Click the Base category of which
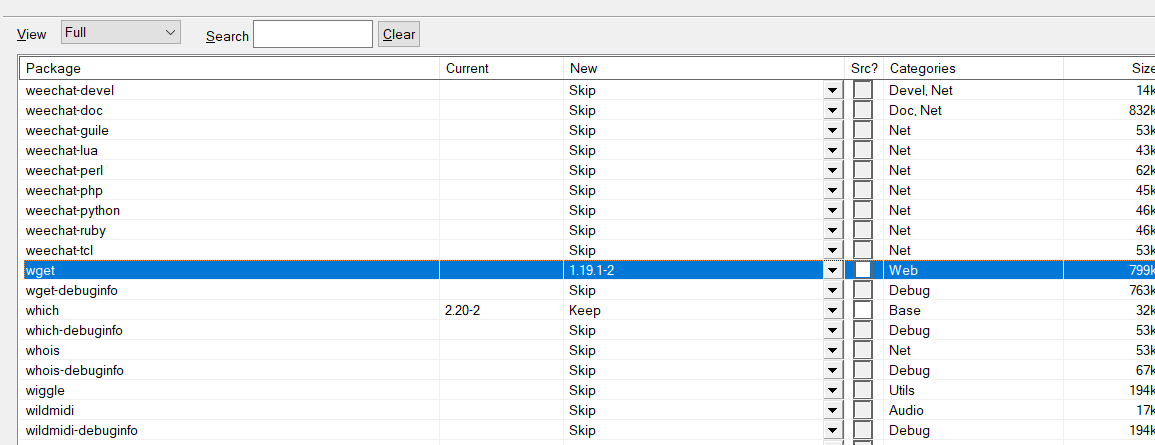 [x=905, y=310]
